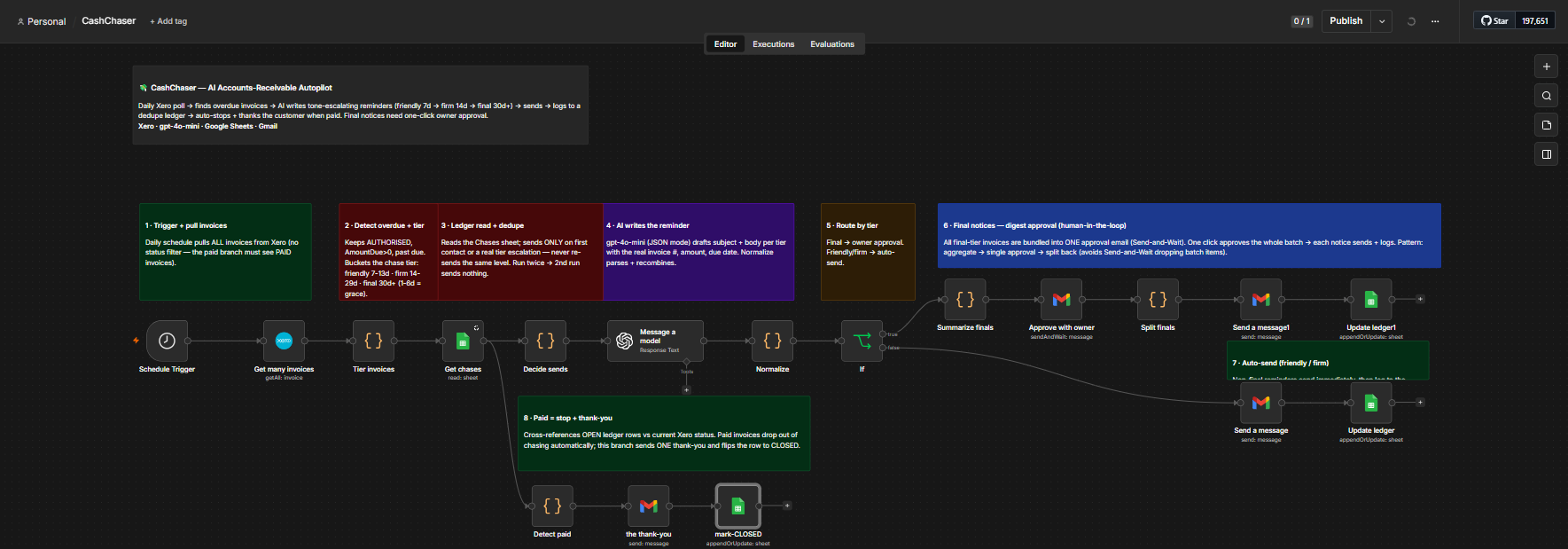The image size is (1568, 549).
Task: Select the Detect paid code node
Action: click(552, 506)
